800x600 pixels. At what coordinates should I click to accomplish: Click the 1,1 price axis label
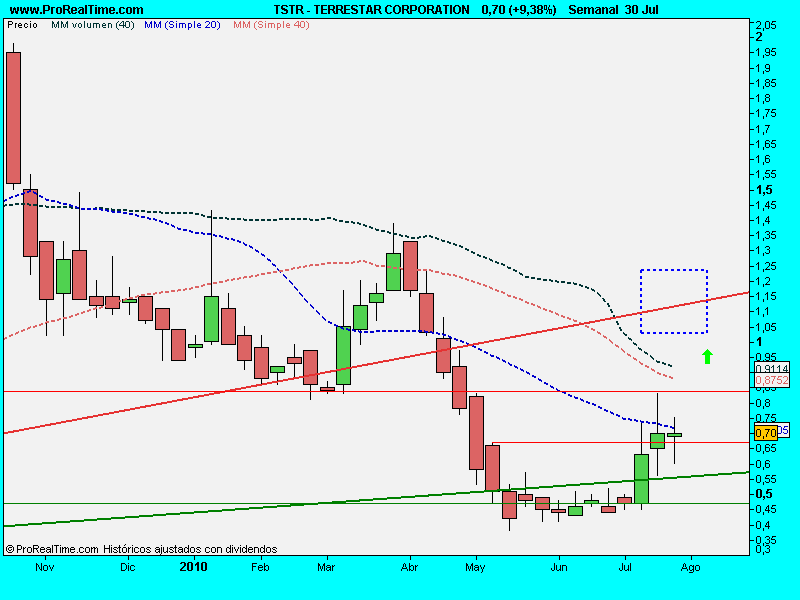click(x=764, y=311)
